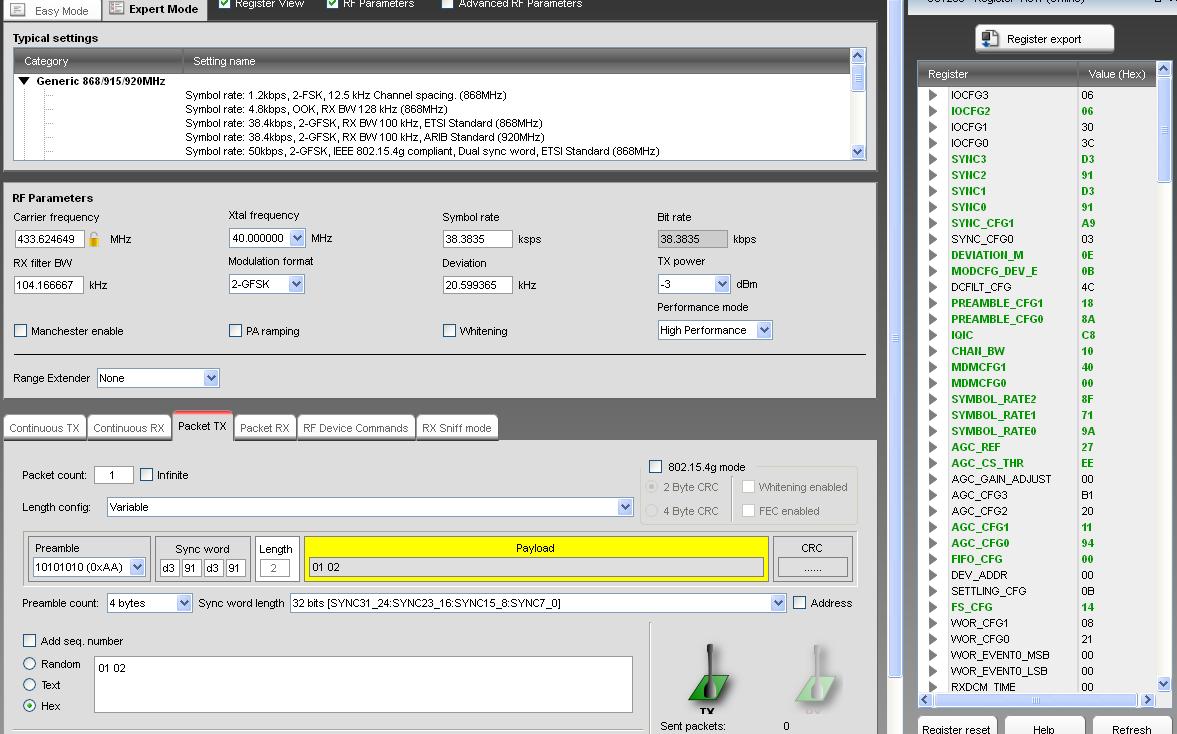Click the Symbol rate input field
Viewport: 1177px width, 734px height.
[x=478, y=239]
